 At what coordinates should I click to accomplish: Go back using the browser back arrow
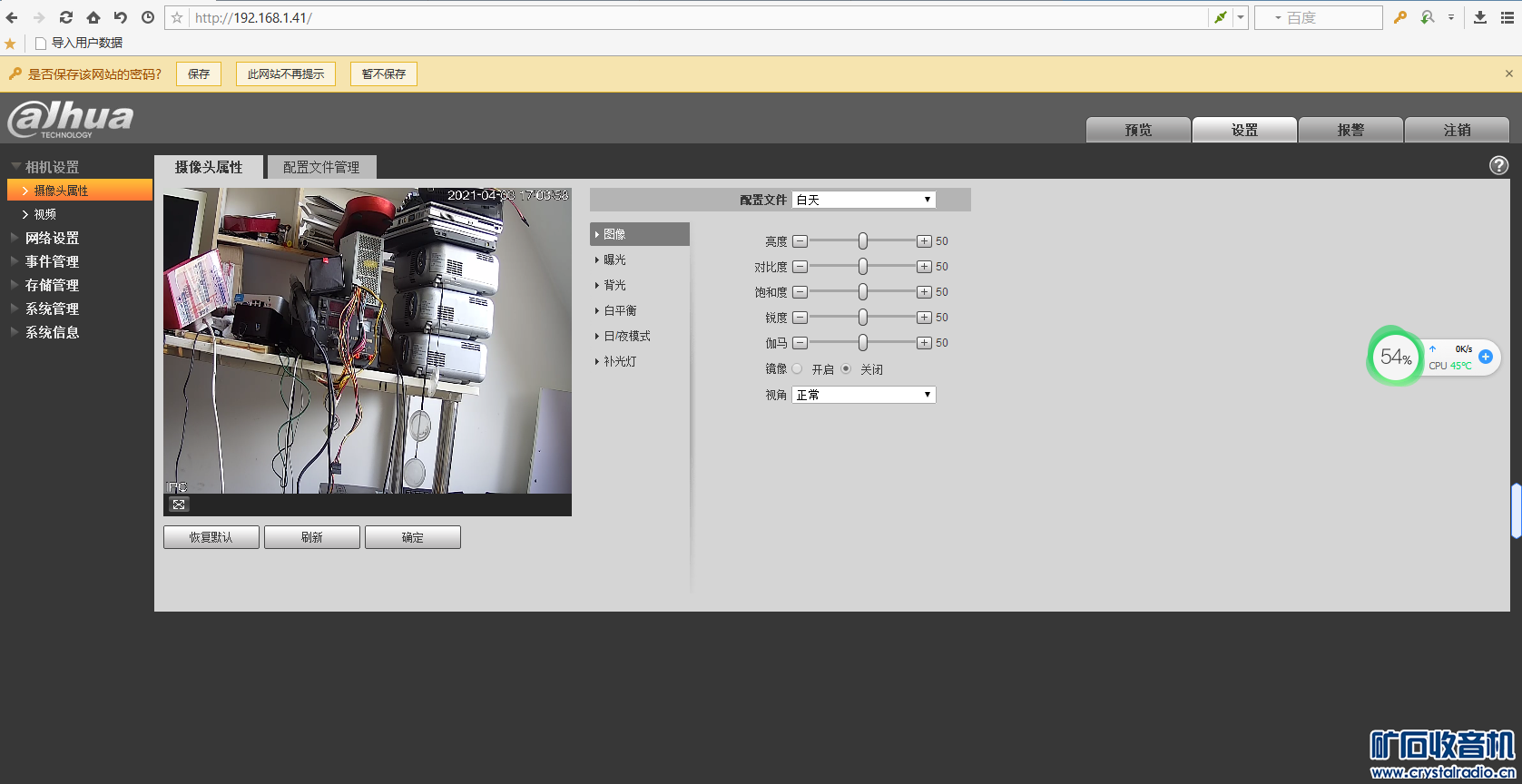pyautogui.click(x=12, y=17)
